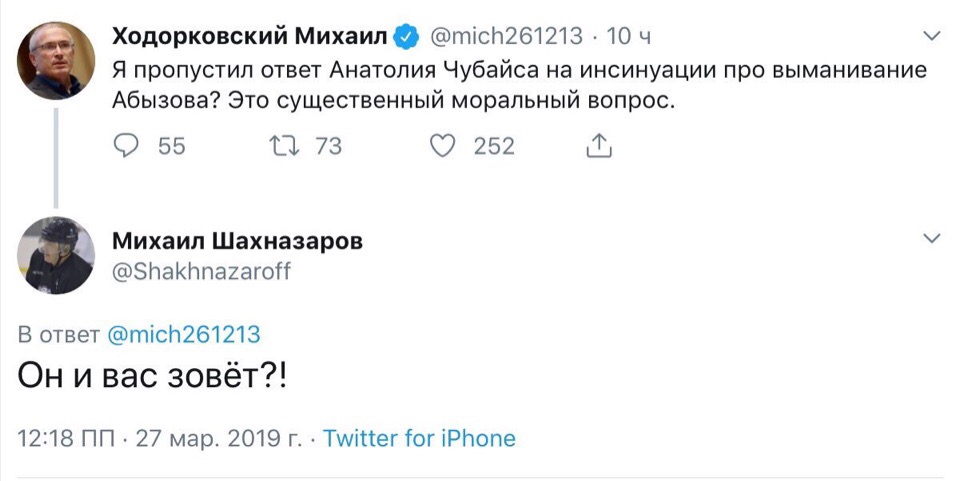Follow the @mich261213 link after "В ответ"

click(183, 334)
